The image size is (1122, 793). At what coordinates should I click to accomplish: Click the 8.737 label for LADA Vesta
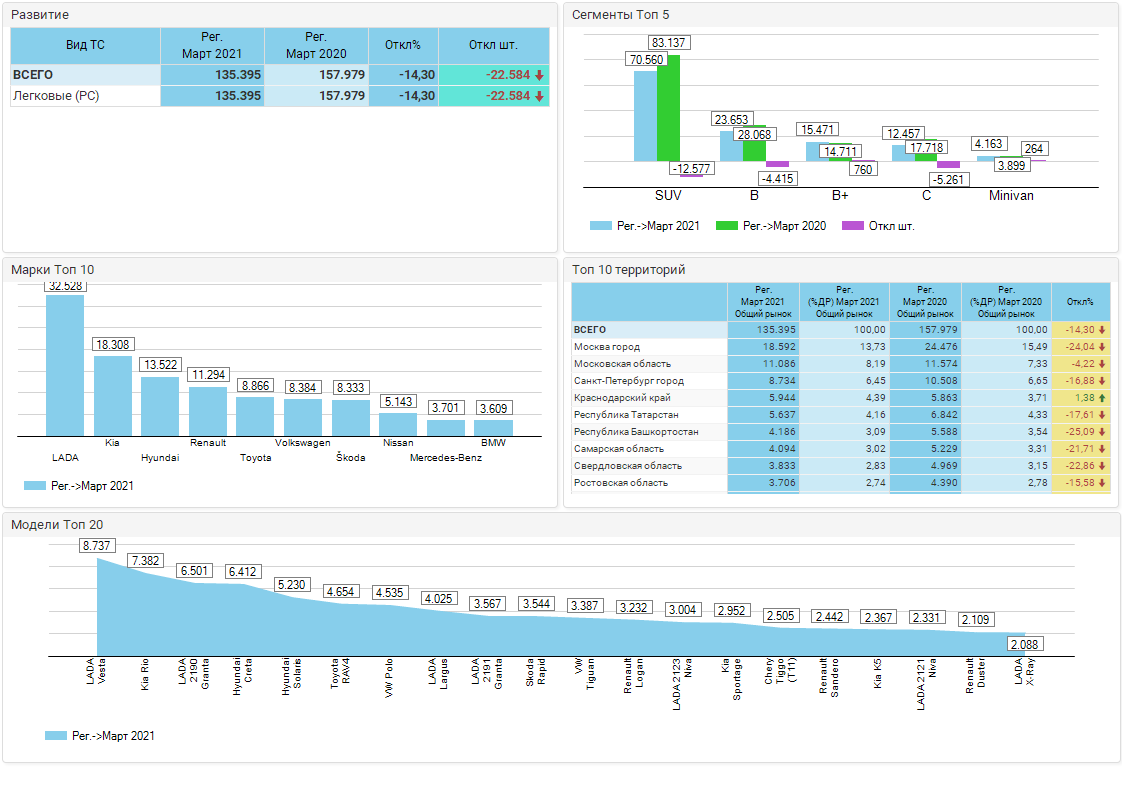pos(97,545)
